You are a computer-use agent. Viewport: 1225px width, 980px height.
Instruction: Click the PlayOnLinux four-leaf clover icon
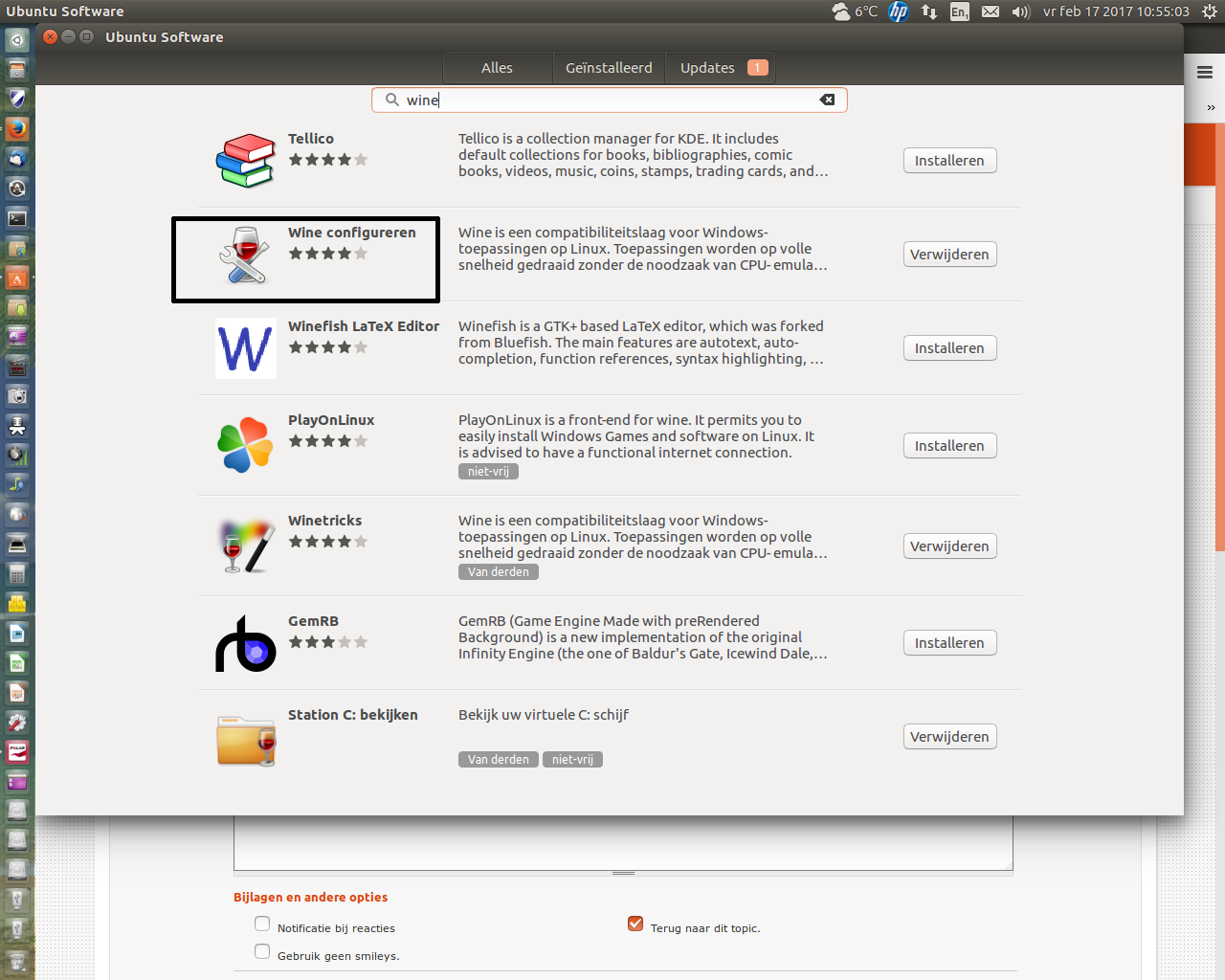pyautogui.click(x=246, y=444)
